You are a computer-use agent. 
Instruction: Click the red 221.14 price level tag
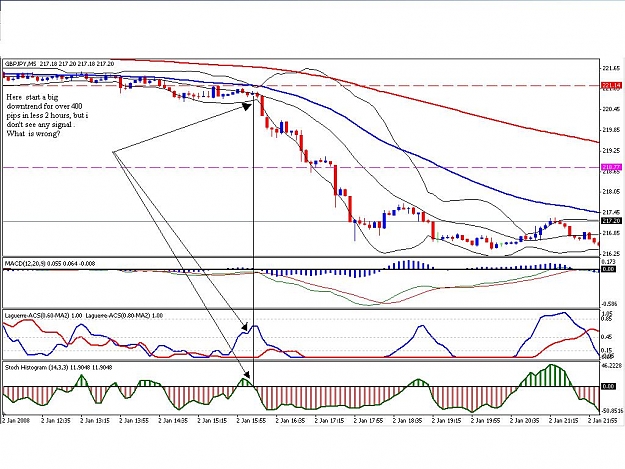611,85
